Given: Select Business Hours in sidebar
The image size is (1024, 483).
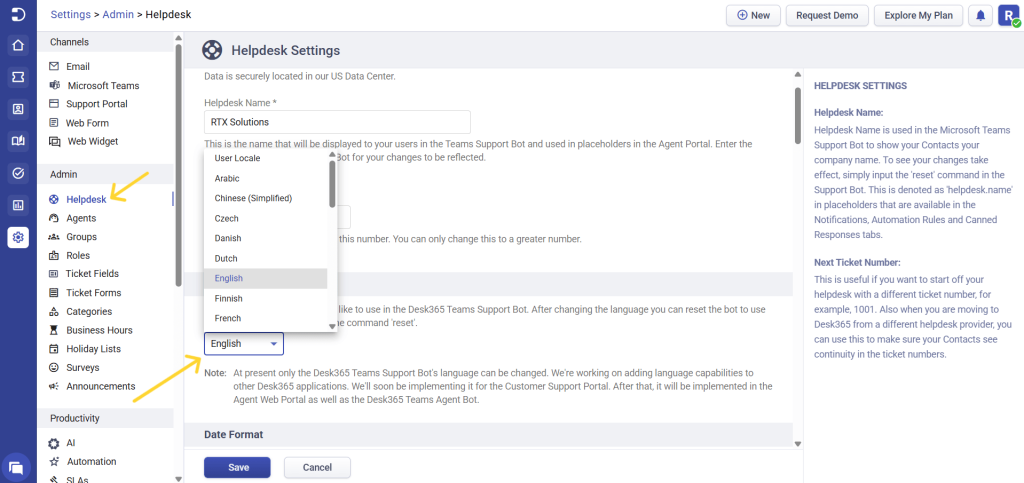Looking at the screenshot, I should [x=99, y=330].
